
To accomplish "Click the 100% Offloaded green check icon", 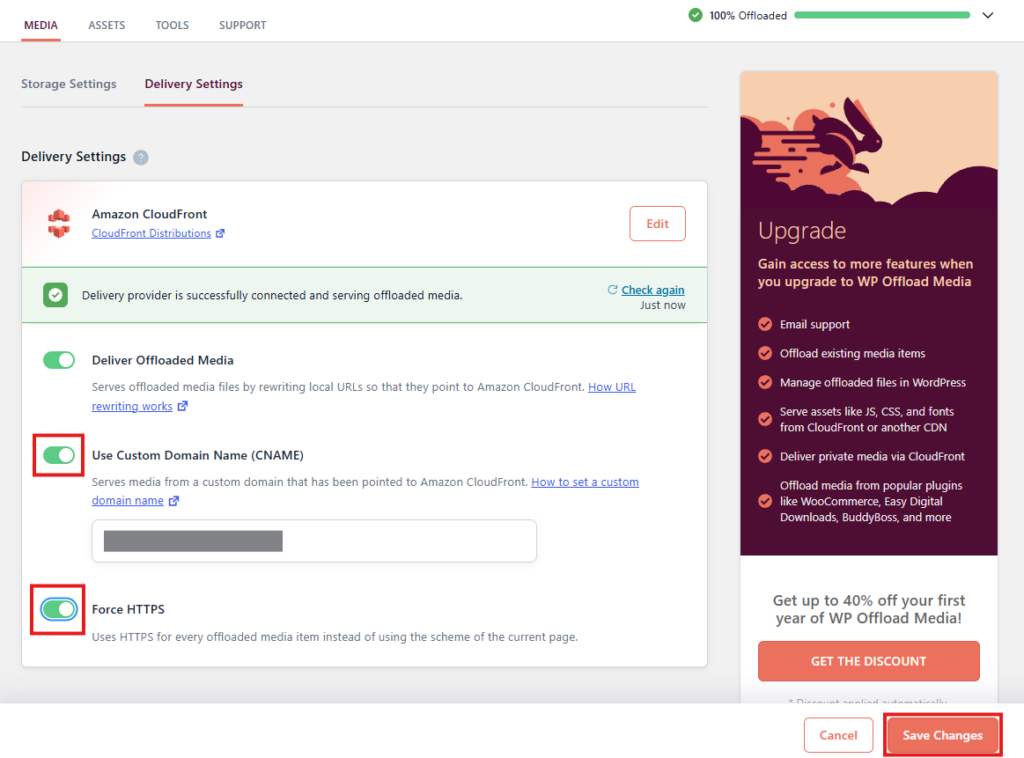I will pyautogui.click(x=696, y=15).
